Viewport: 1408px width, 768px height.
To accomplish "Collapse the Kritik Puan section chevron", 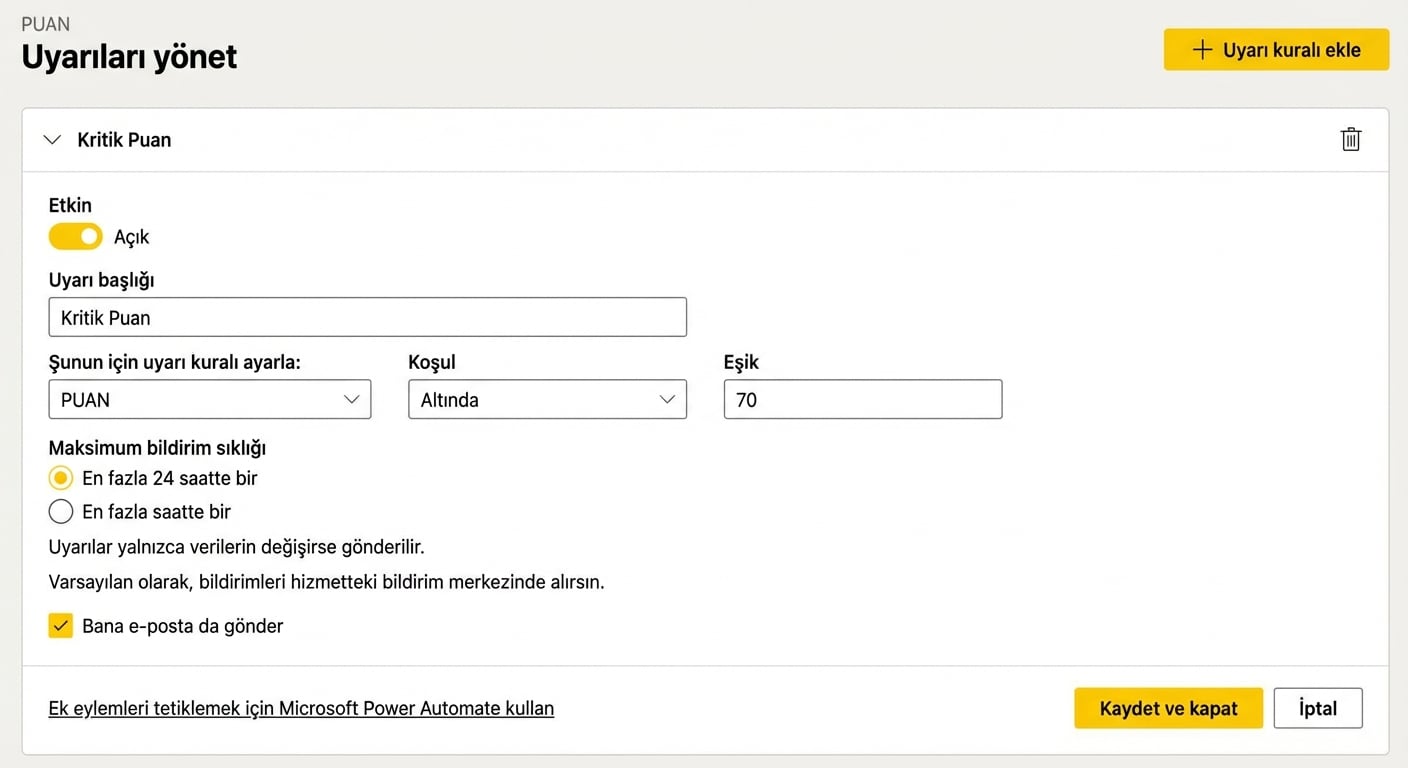I will point(53,140).
